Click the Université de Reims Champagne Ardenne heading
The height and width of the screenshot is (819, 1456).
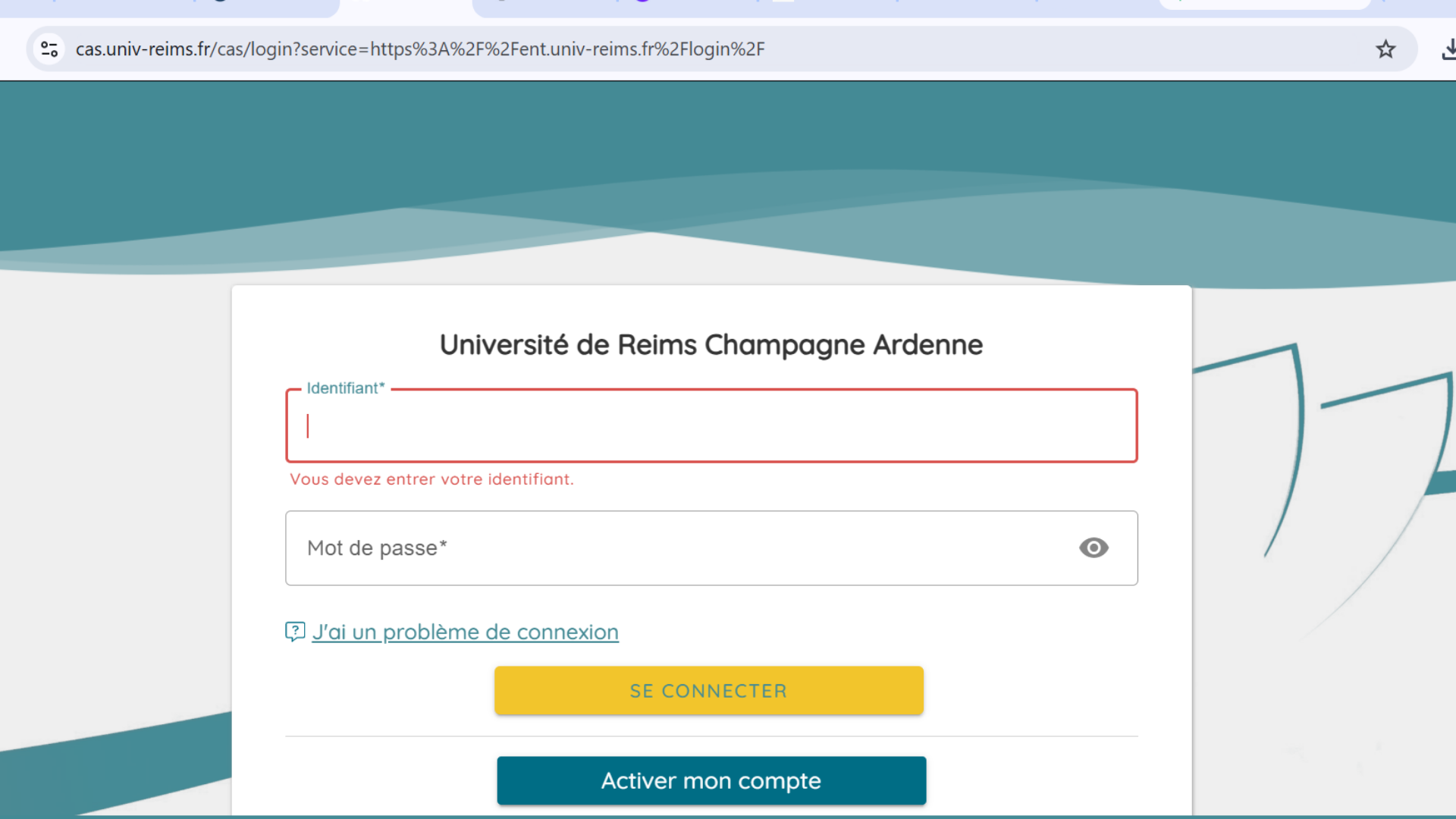711,344
